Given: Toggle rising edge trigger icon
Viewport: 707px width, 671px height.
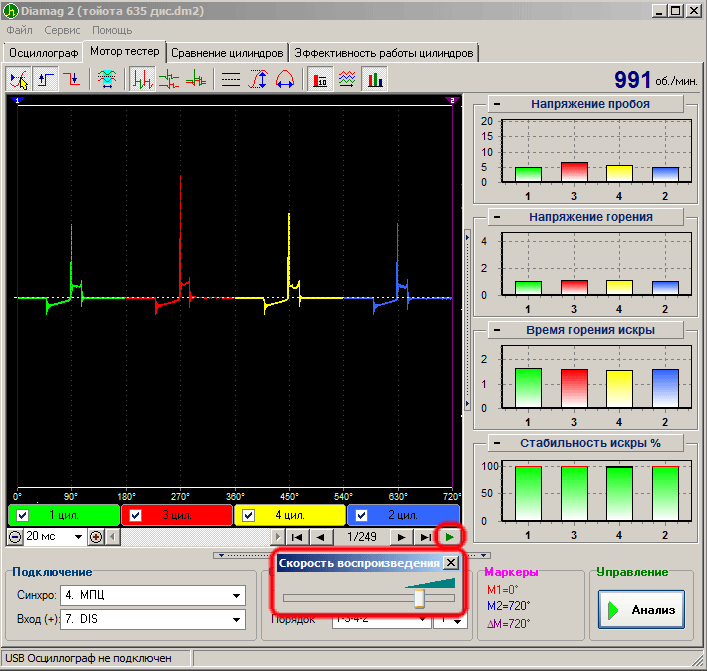Looking at the screenshot, I should click(46, 79).
